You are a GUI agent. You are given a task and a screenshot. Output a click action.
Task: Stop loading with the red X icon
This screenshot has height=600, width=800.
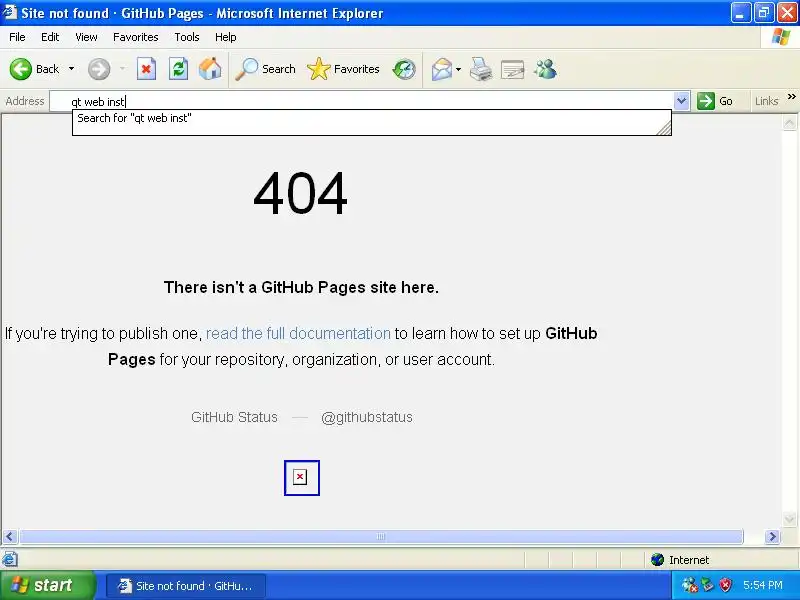(146, 69)
